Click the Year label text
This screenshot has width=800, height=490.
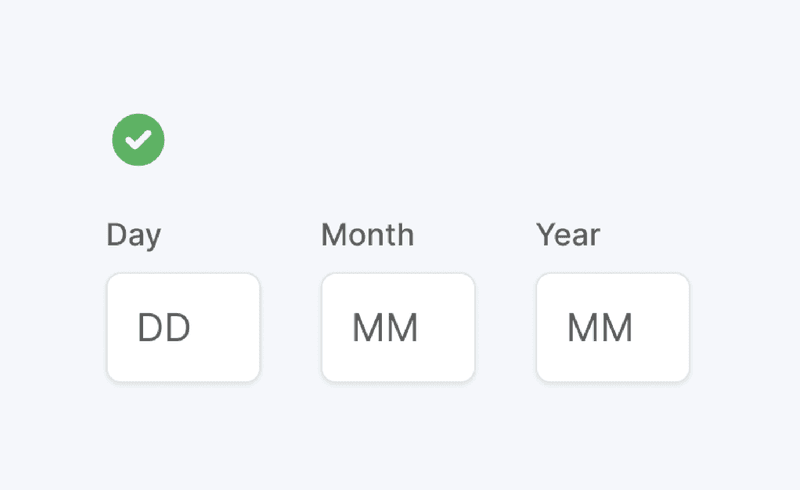click(x=568, y=235)
